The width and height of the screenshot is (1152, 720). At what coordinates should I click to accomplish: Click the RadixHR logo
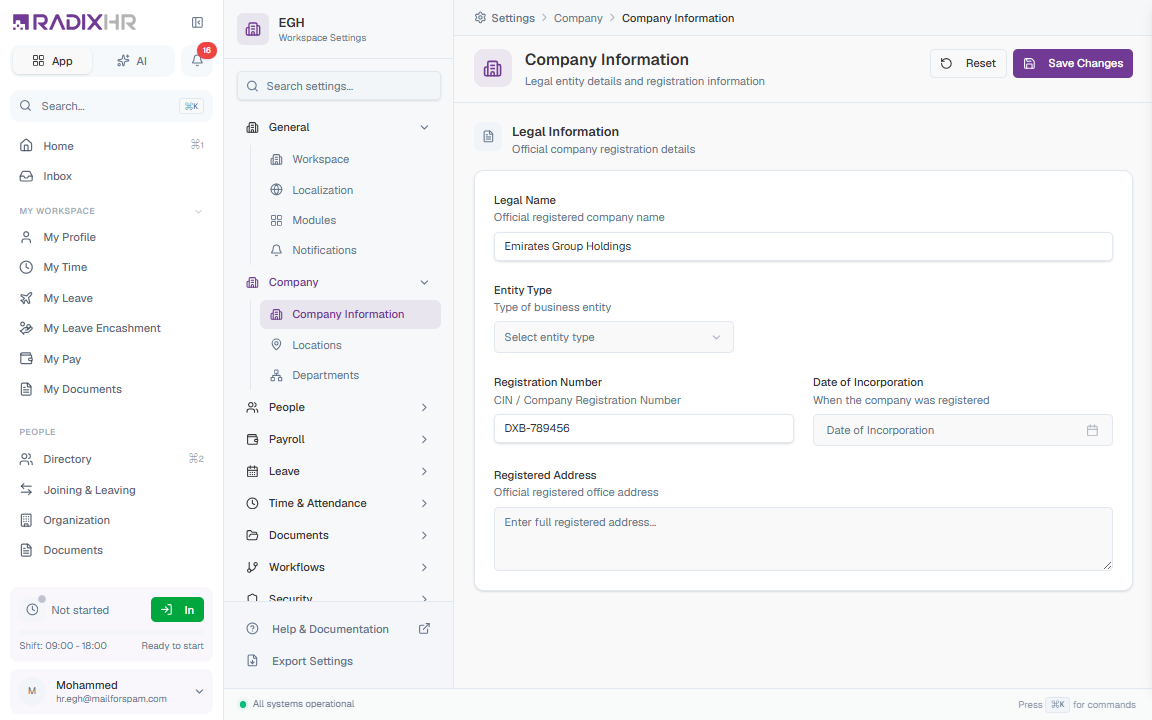(74, 22)
